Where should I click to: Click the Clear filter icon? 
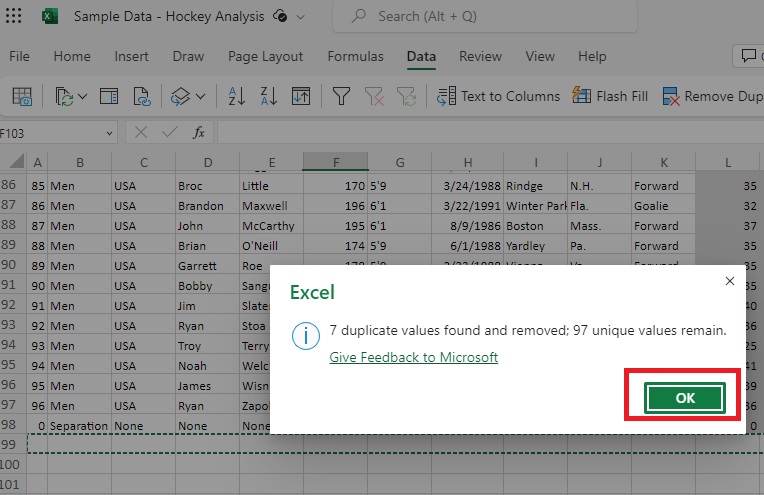[x=374, y=96]
